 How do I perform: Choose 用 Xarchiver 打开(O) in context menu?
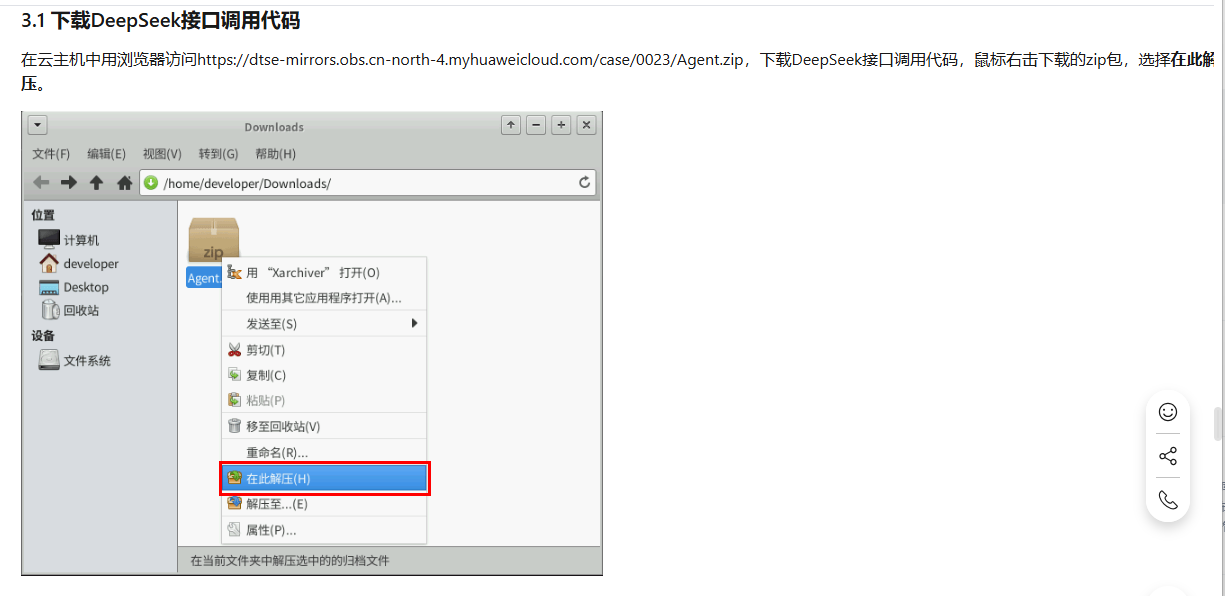point(324,273)
